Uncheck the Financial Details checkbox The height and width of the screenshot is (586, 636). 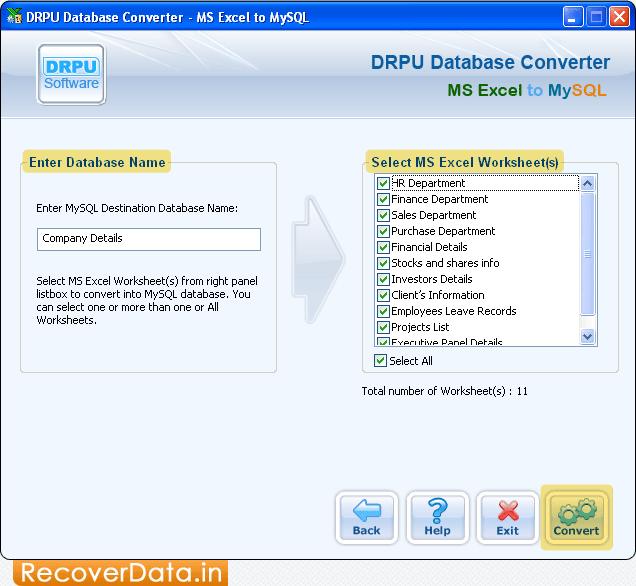click(x=383, y=247)
